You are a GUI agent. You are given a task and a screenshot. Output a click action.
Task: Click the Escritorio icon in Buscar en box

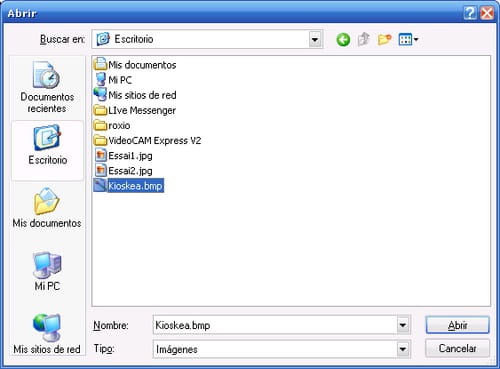point(103,39)
